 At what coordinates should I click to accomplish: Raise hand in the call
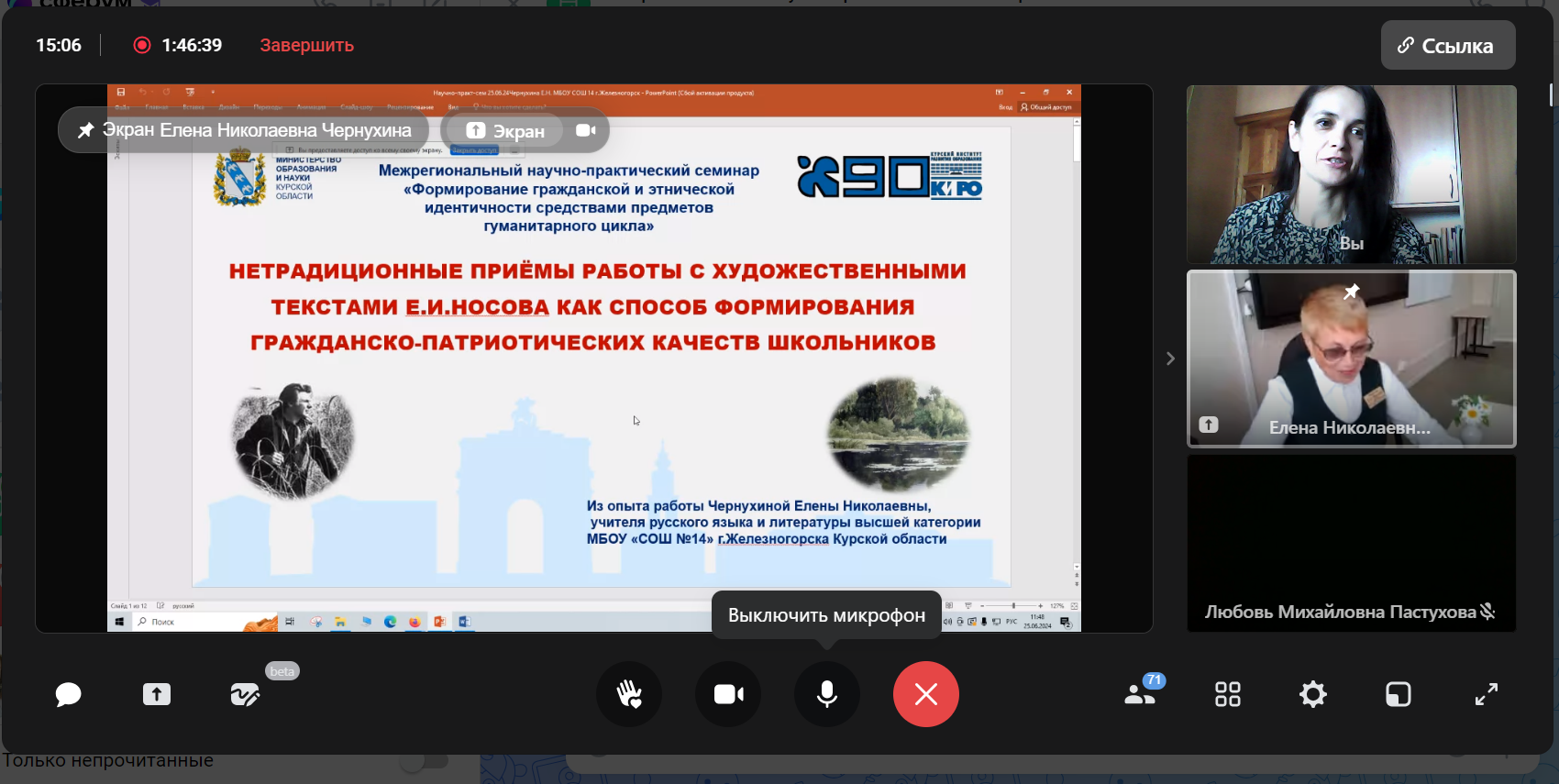(x=629, y=694)
